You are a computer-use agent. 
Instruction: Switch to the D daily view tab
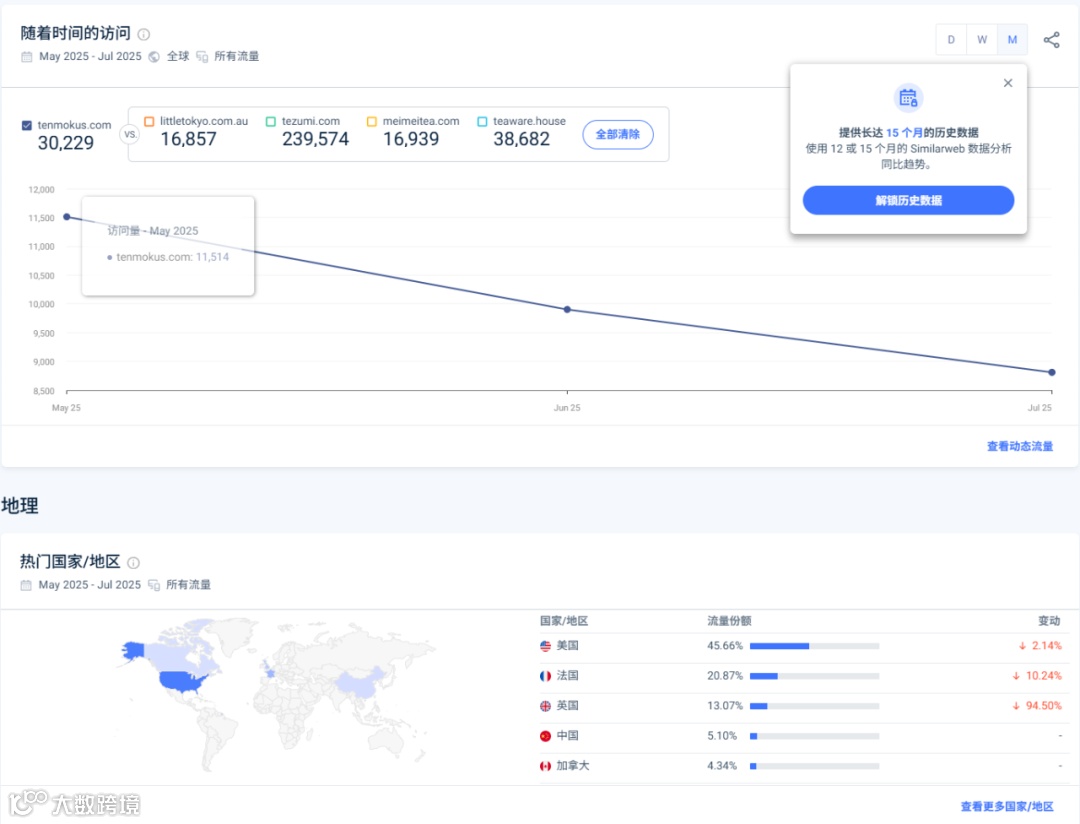coord(951,40)
